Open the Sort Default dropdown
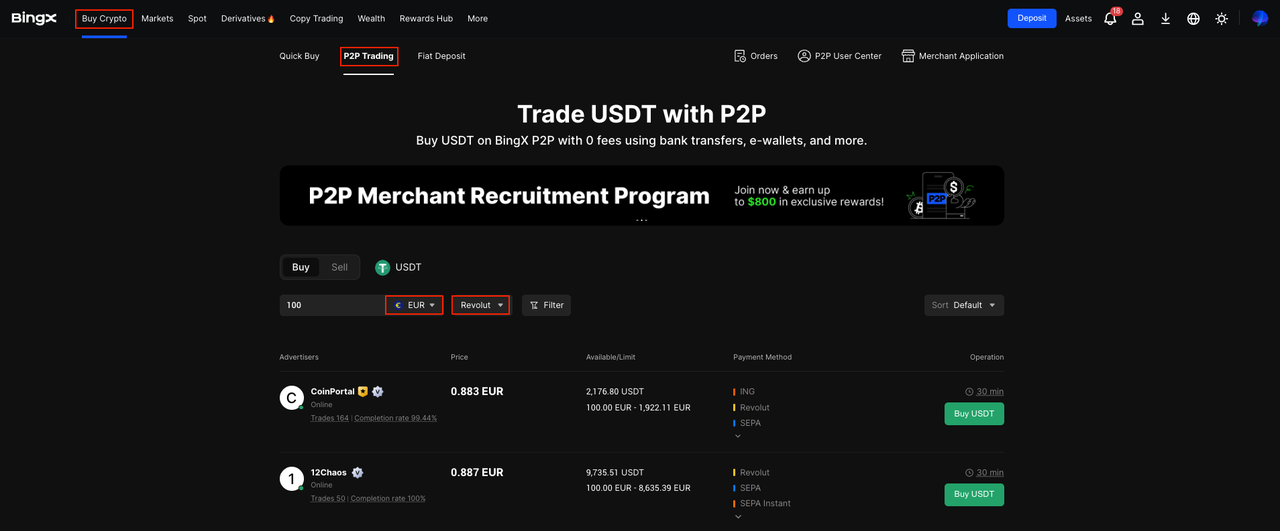 click(x=964, y=305)
